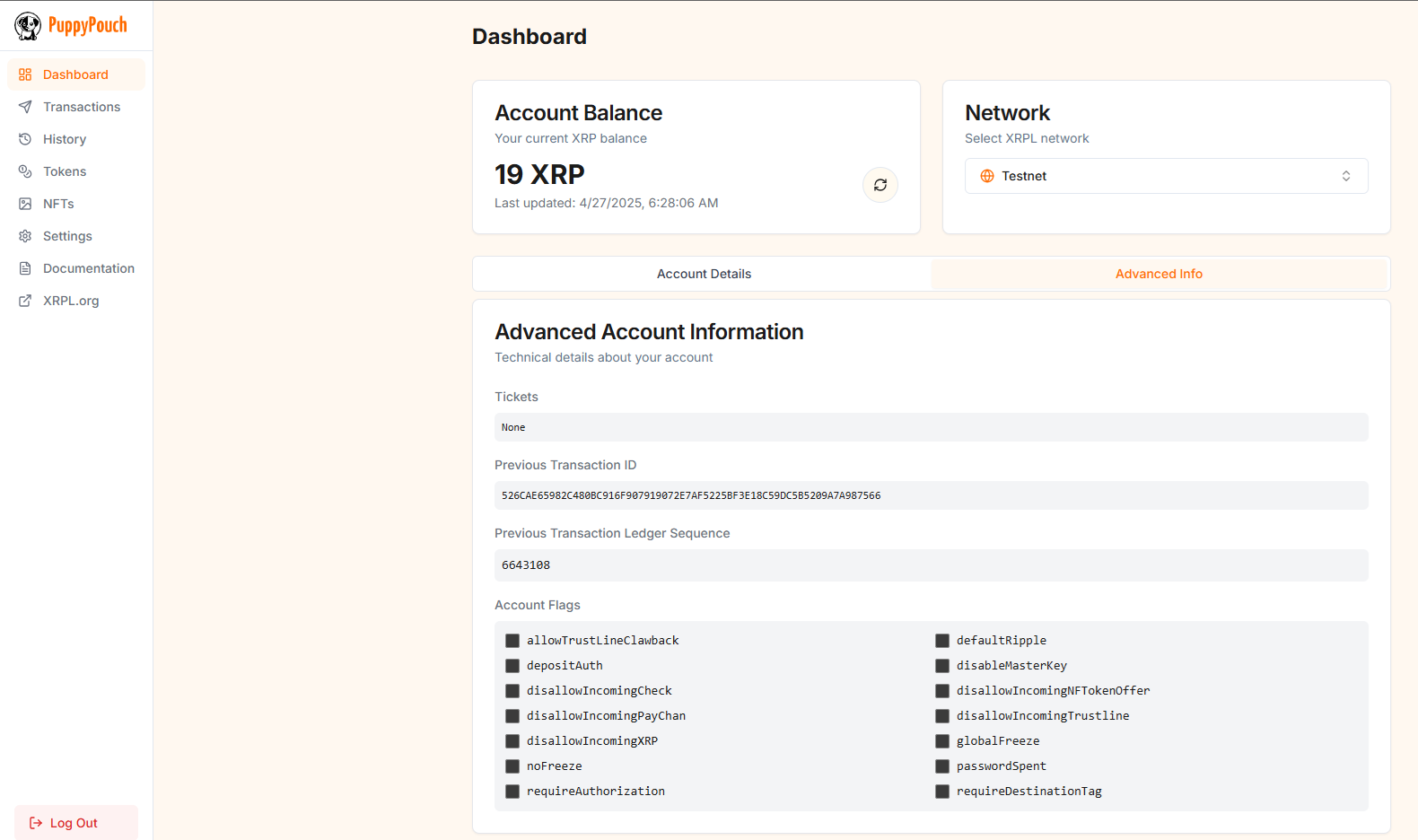The height and width of the screenshot is (840, 1418).
Task: Click the globe icon beside Testnet
Action: coord(987,176)
